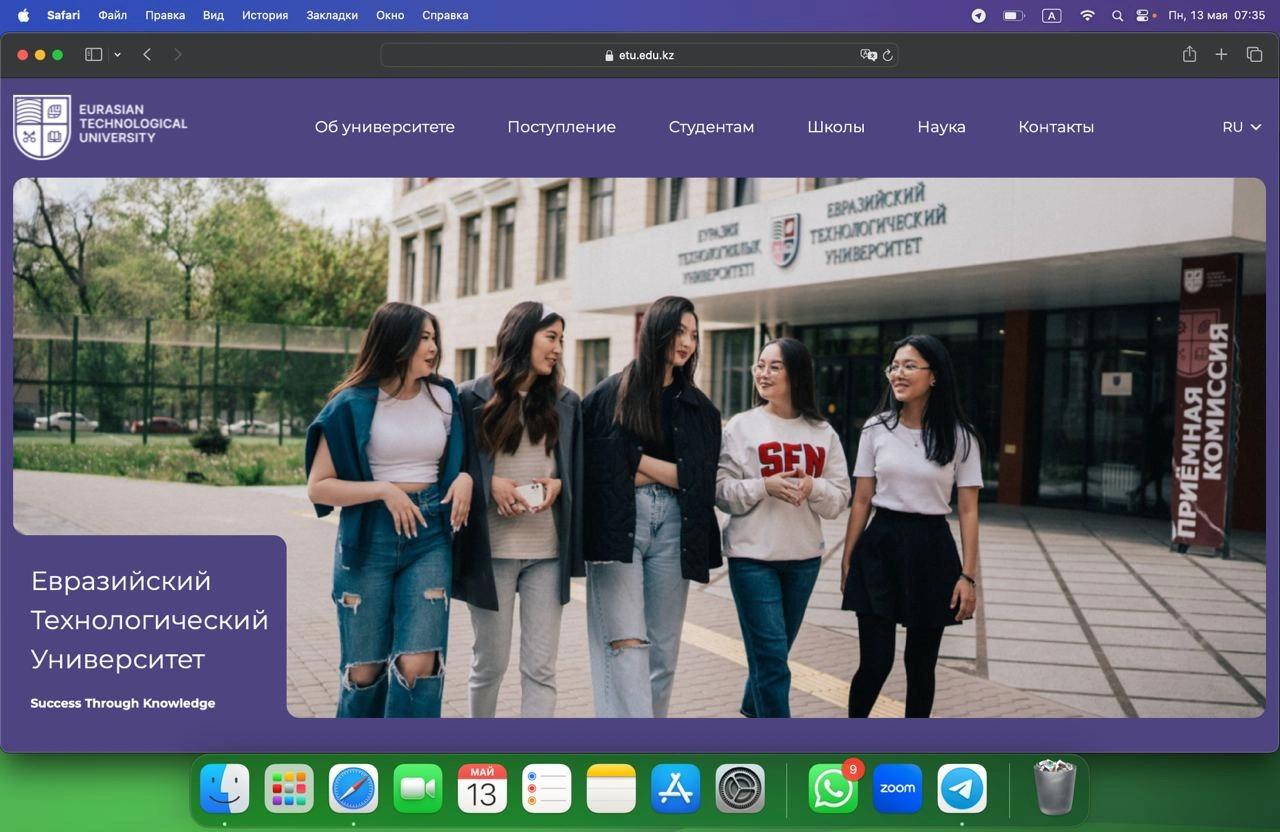The height and width of the screenshot is (832, 1280).
Task: Show tab overview icon in Safari
Action: pyautogui.click(x=1254, y=55)
